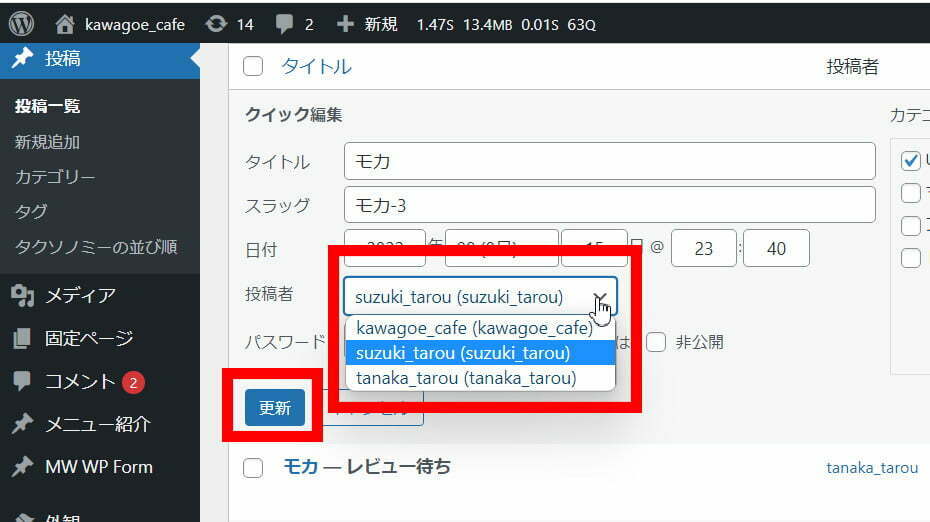Screen dimensions: 930x522
Task: Click the pin icon beside メニュー紹介
Action: [23, 424]
